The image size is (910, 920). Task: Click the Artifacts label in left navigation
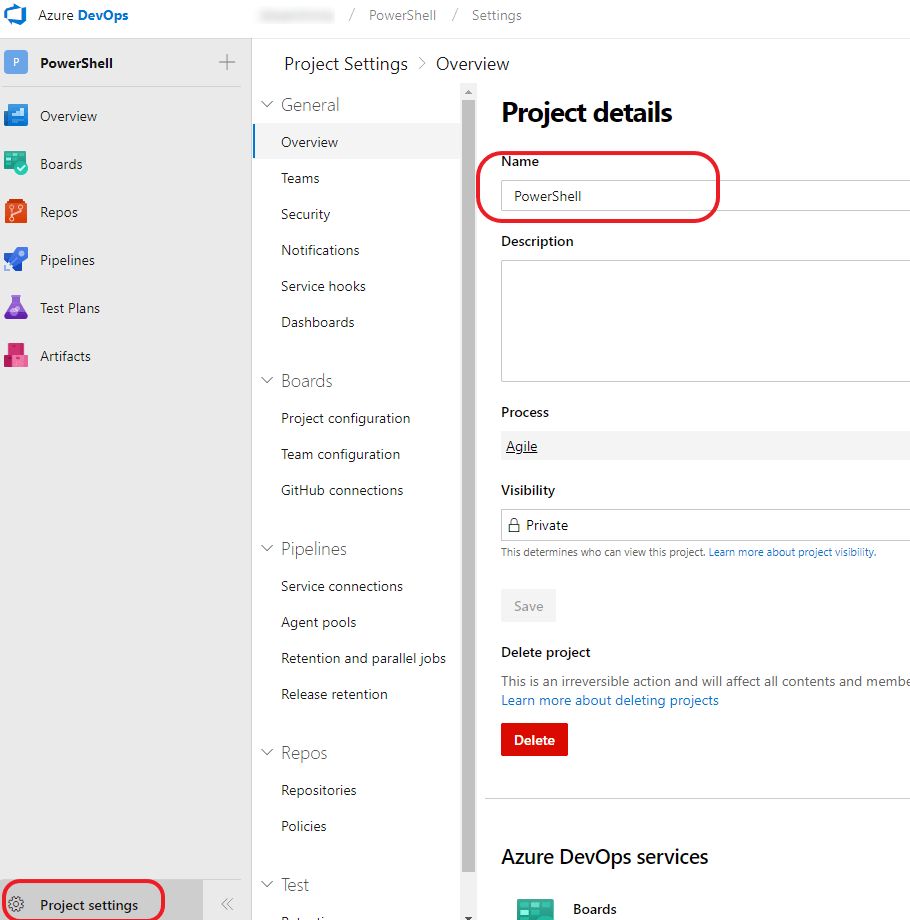(x=65, y=356)
